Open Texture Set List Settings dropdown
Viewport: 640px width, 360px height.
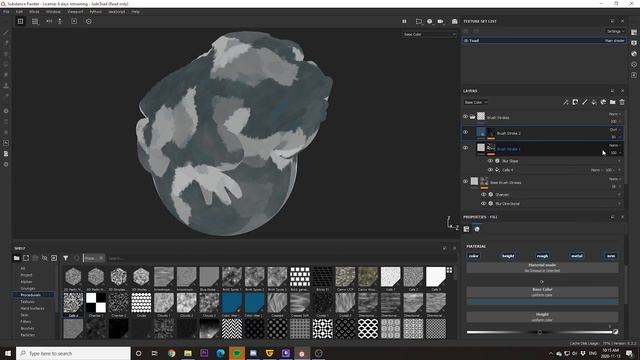click(x=616, y=31)
